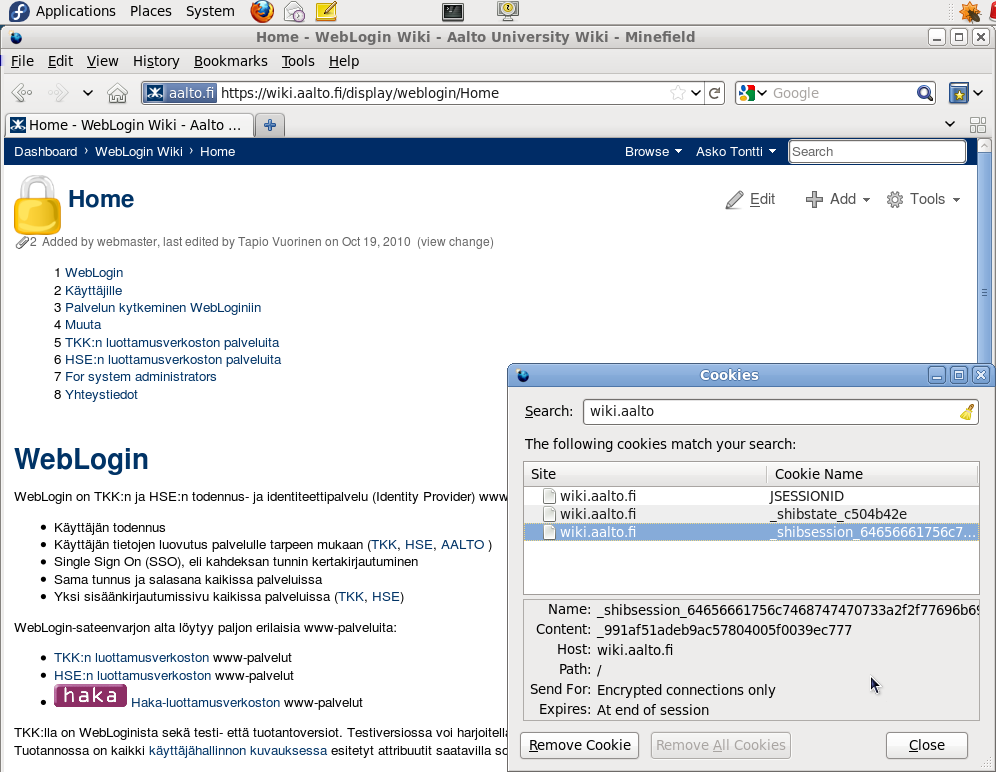
Task: Open the back/forward history dropdown
Action: pyautogui.click(x=88, y=93)
